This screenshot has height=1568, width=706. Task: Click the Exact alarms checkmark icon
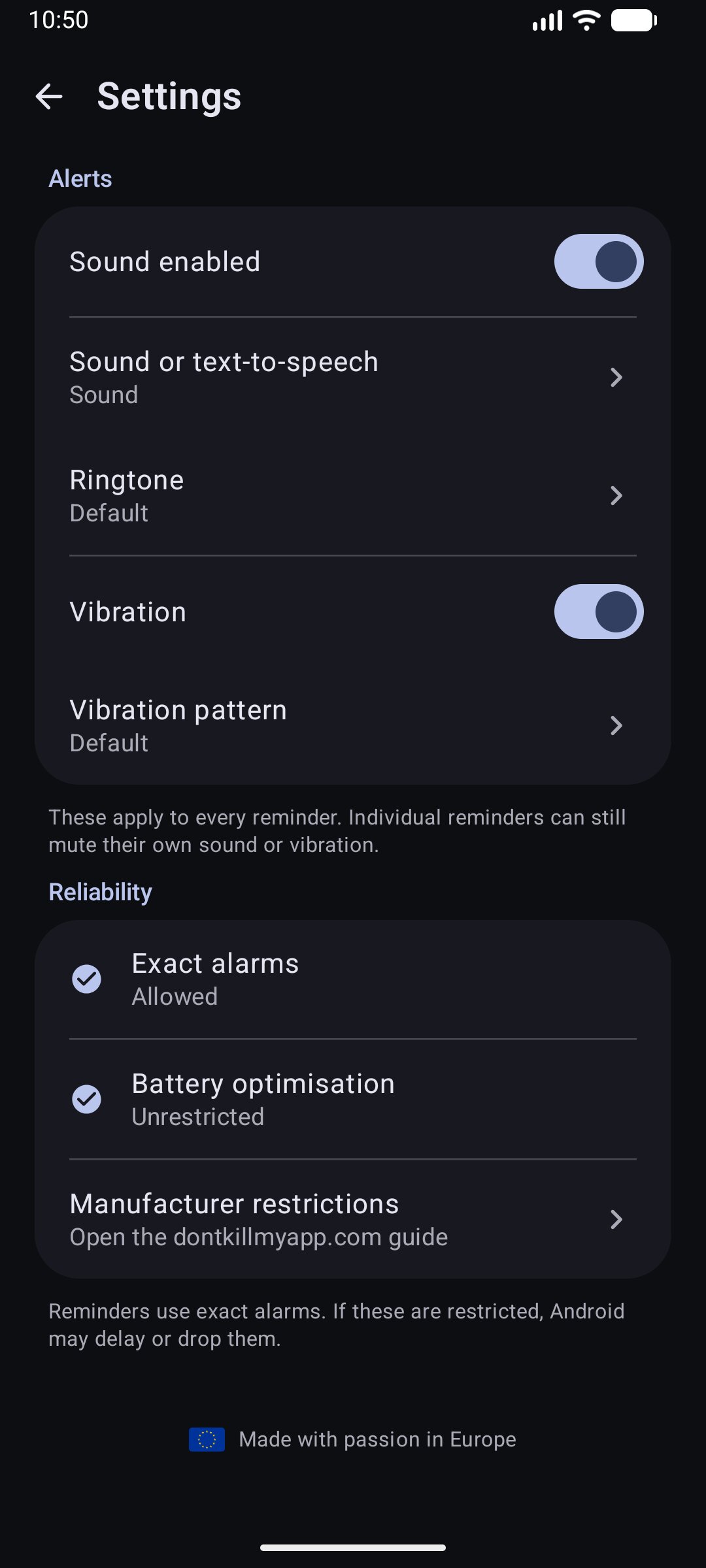pyautogui.click(x=86, y=979)
